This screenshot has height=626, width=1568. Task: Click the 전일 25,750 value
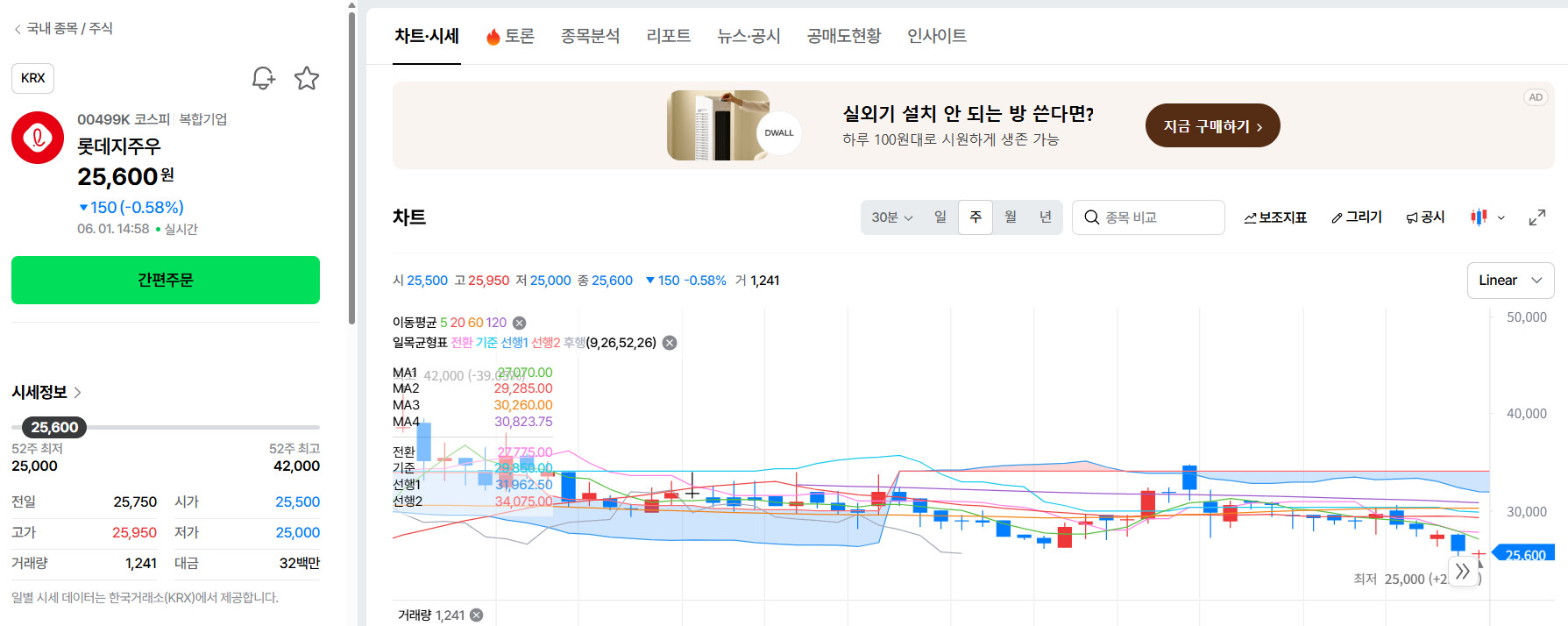(135, 502)
